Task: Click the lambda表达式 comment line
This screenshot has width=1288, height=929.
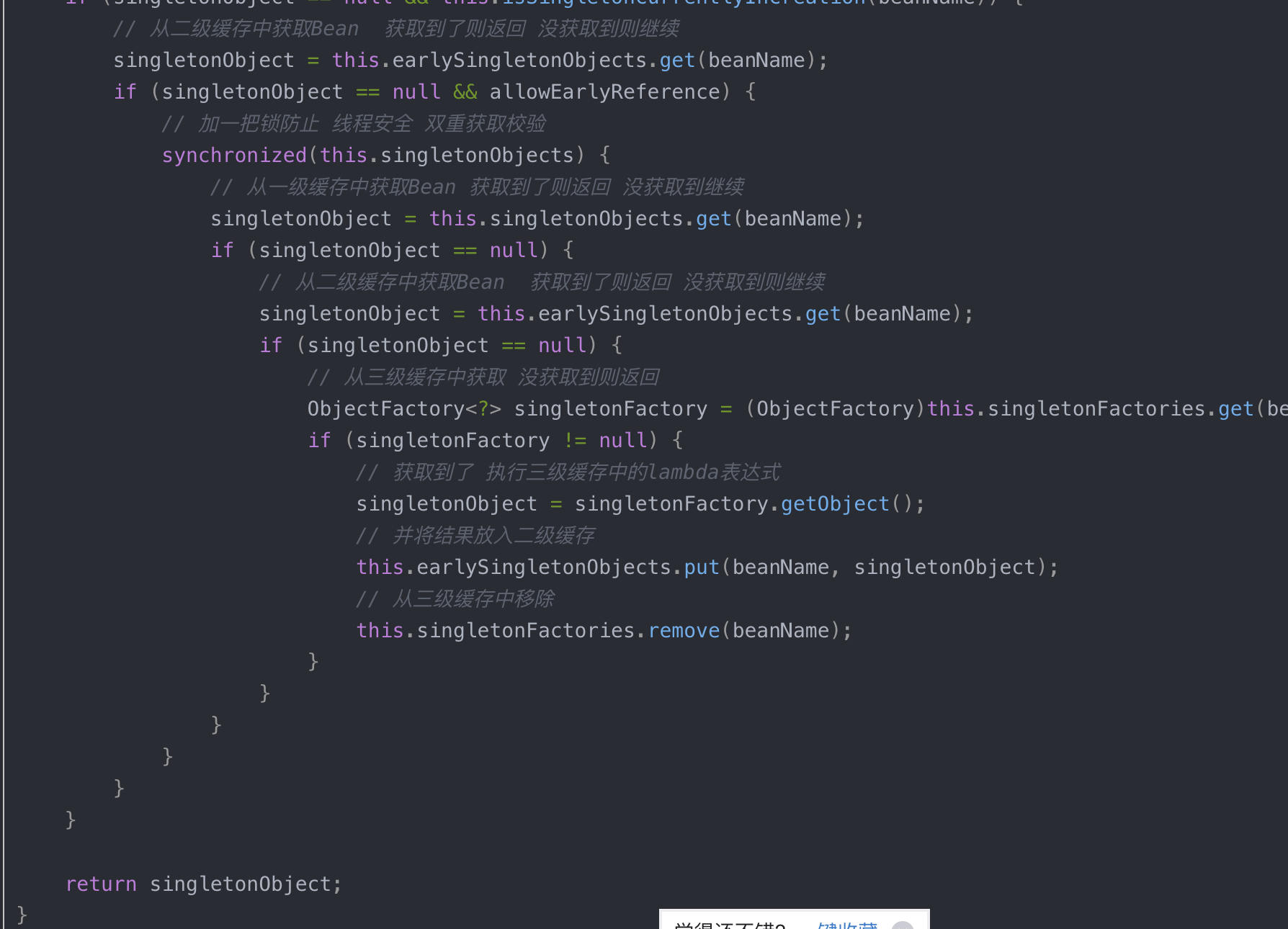Action: click(x=568, y=472)
